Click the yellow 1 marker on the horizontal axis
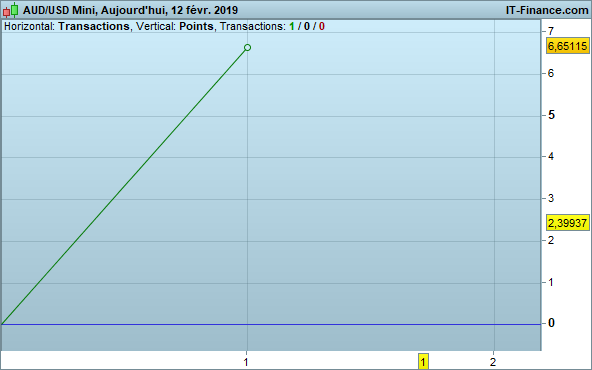Viewport: 592px width, 370px height. 423,362
